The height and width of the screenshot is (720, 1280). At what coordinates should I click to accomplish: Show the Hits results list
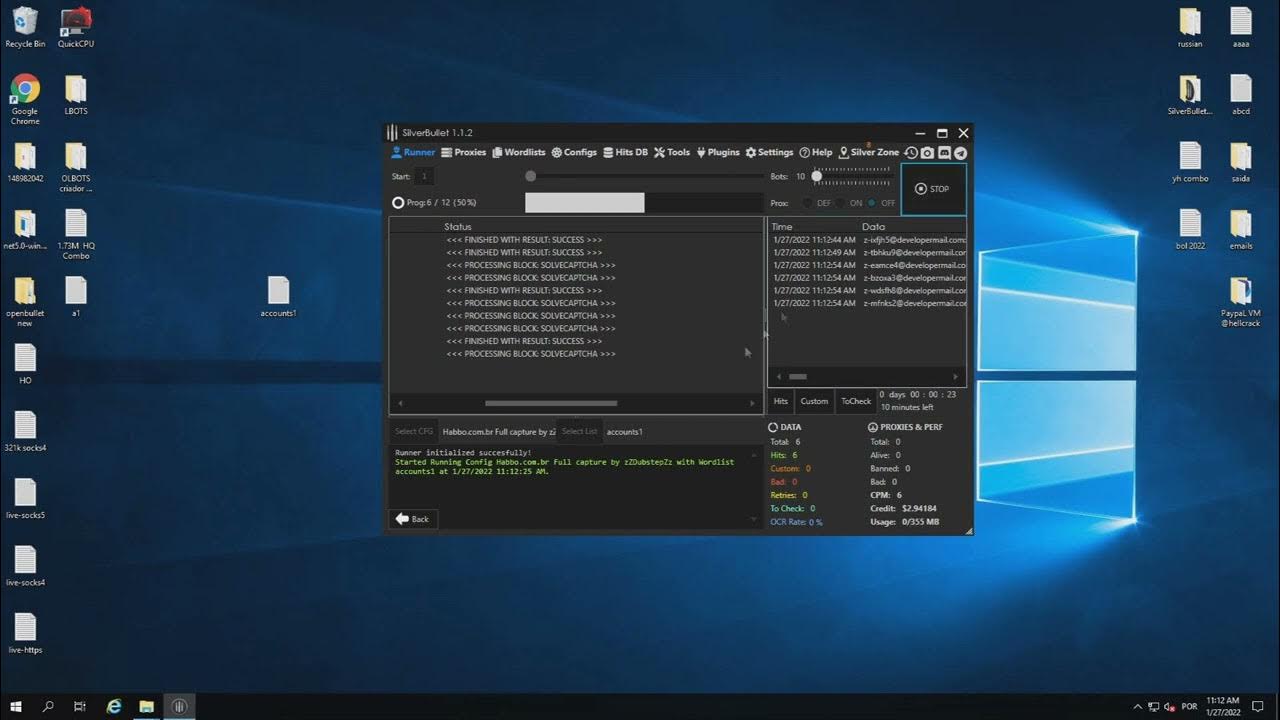(781, 401)
